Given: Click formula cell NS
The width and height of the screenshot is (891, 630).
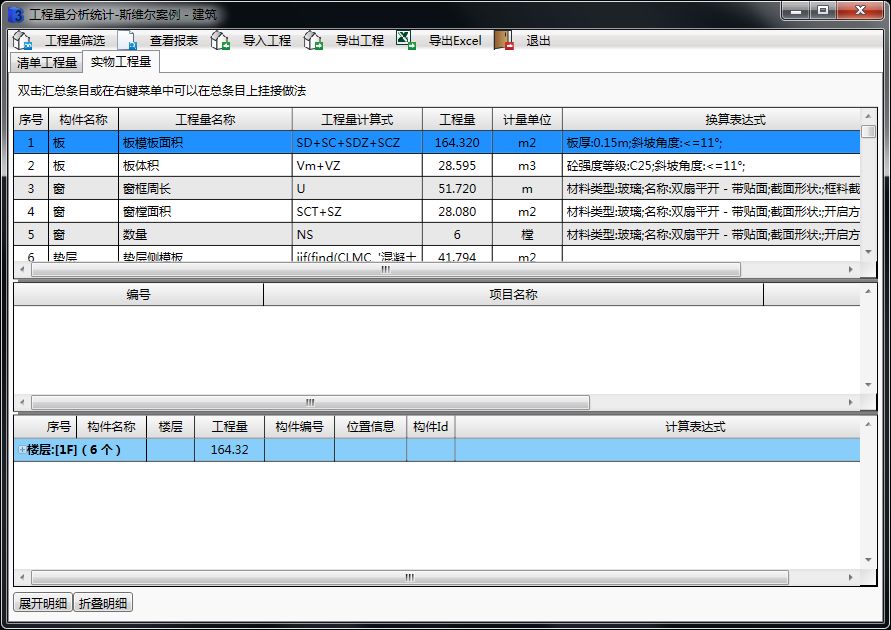Looking at the screenshot, I should 357,235.
